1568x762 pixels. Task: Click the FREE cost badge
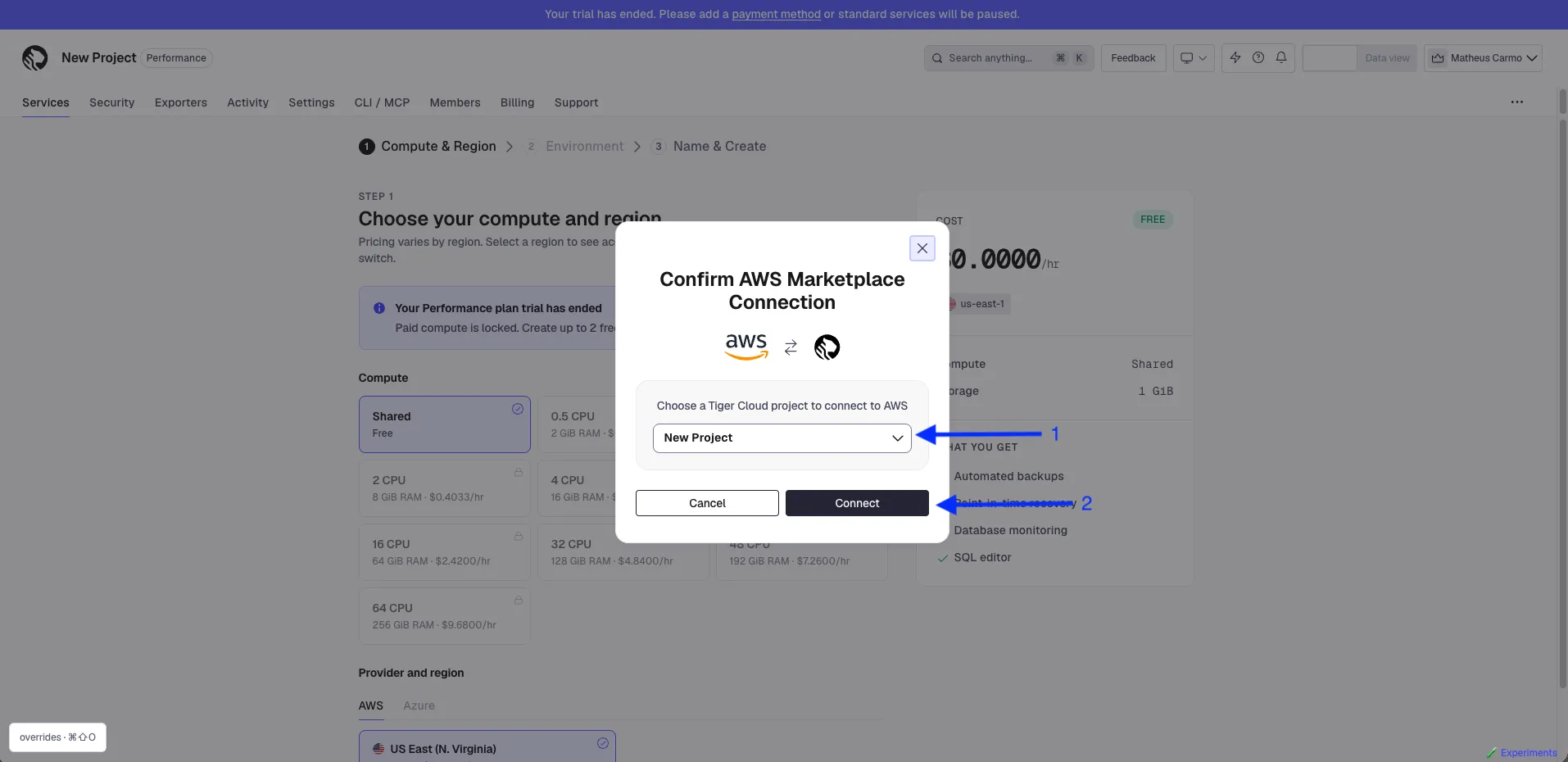1152,220
